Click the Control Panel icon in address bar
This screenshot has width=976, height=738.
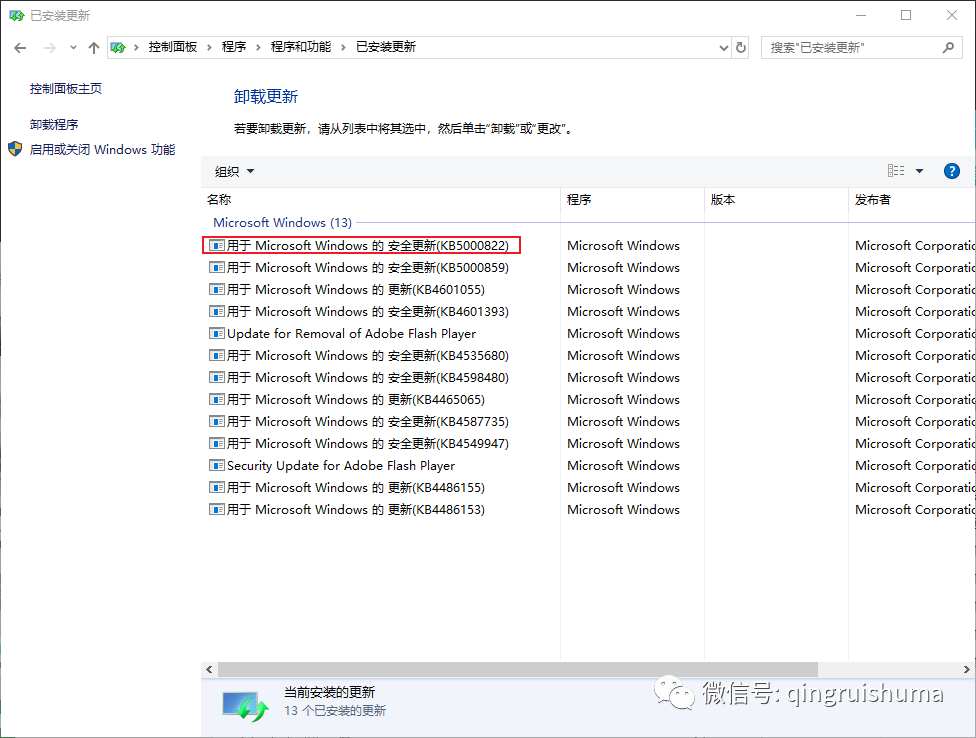pos(119,47)
